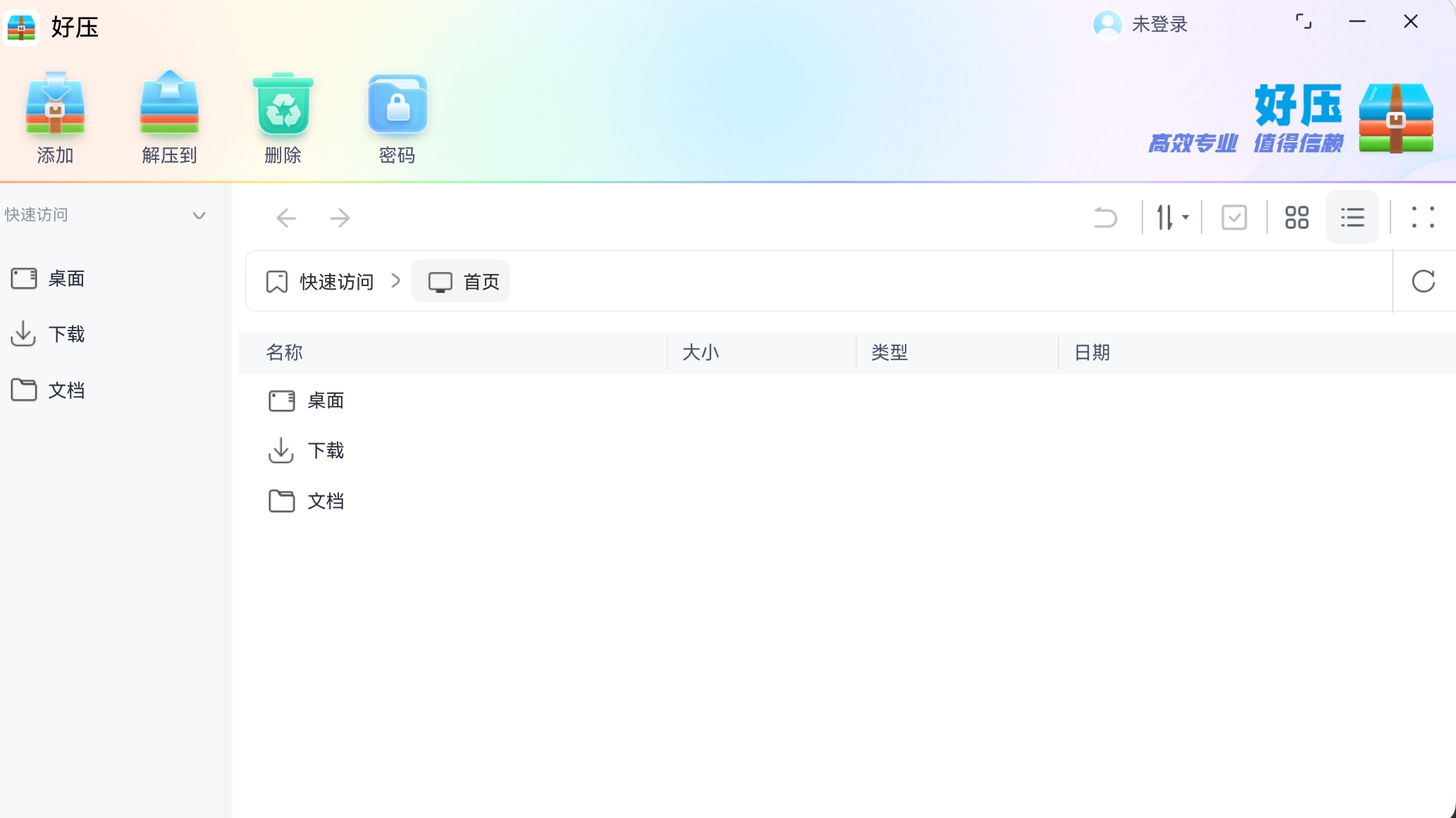
Task: Keep list view mode selected
Action: pyautogui.click(x=1352, y=217)
